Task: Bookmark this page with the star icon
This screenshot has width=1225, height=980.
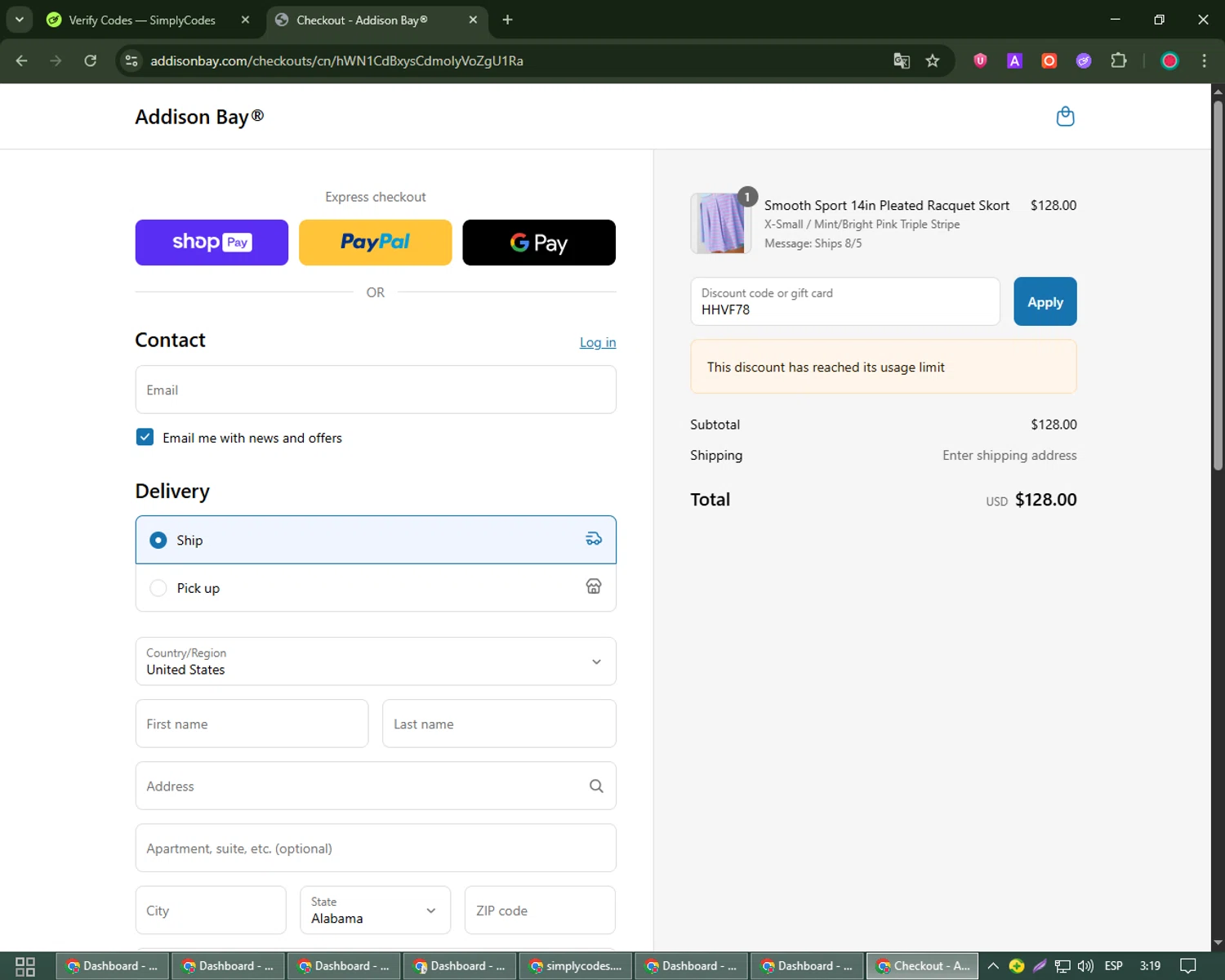Action: [933, 60]
